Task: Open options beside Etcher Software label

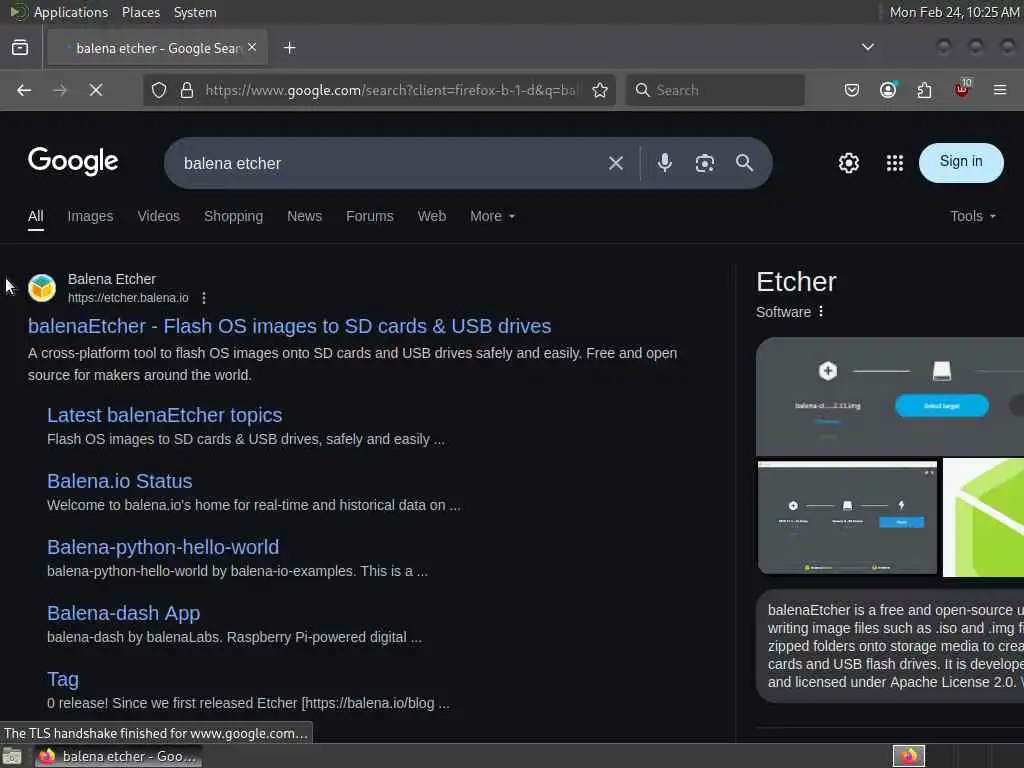Action: pos(821,312)
